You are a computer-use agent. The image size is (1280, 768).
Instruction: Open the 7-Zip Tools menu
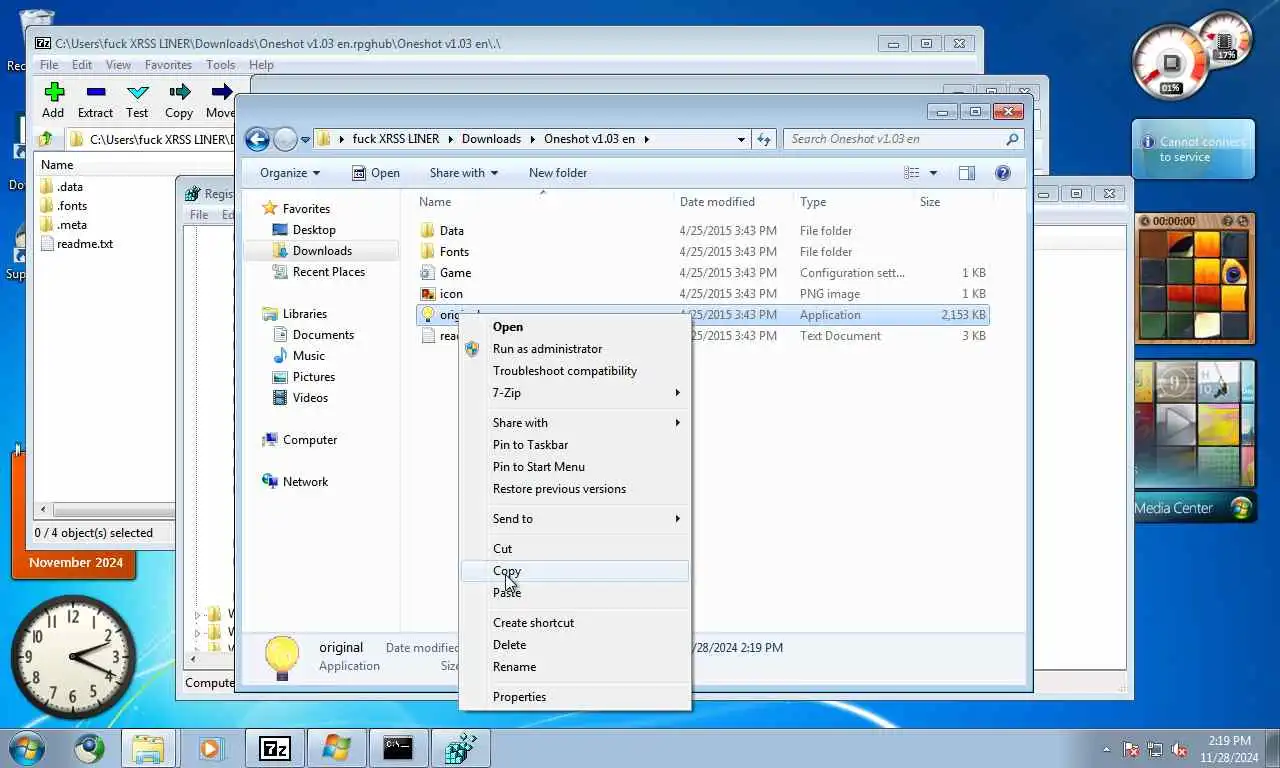pyautogui.click(x=220, y=65)
